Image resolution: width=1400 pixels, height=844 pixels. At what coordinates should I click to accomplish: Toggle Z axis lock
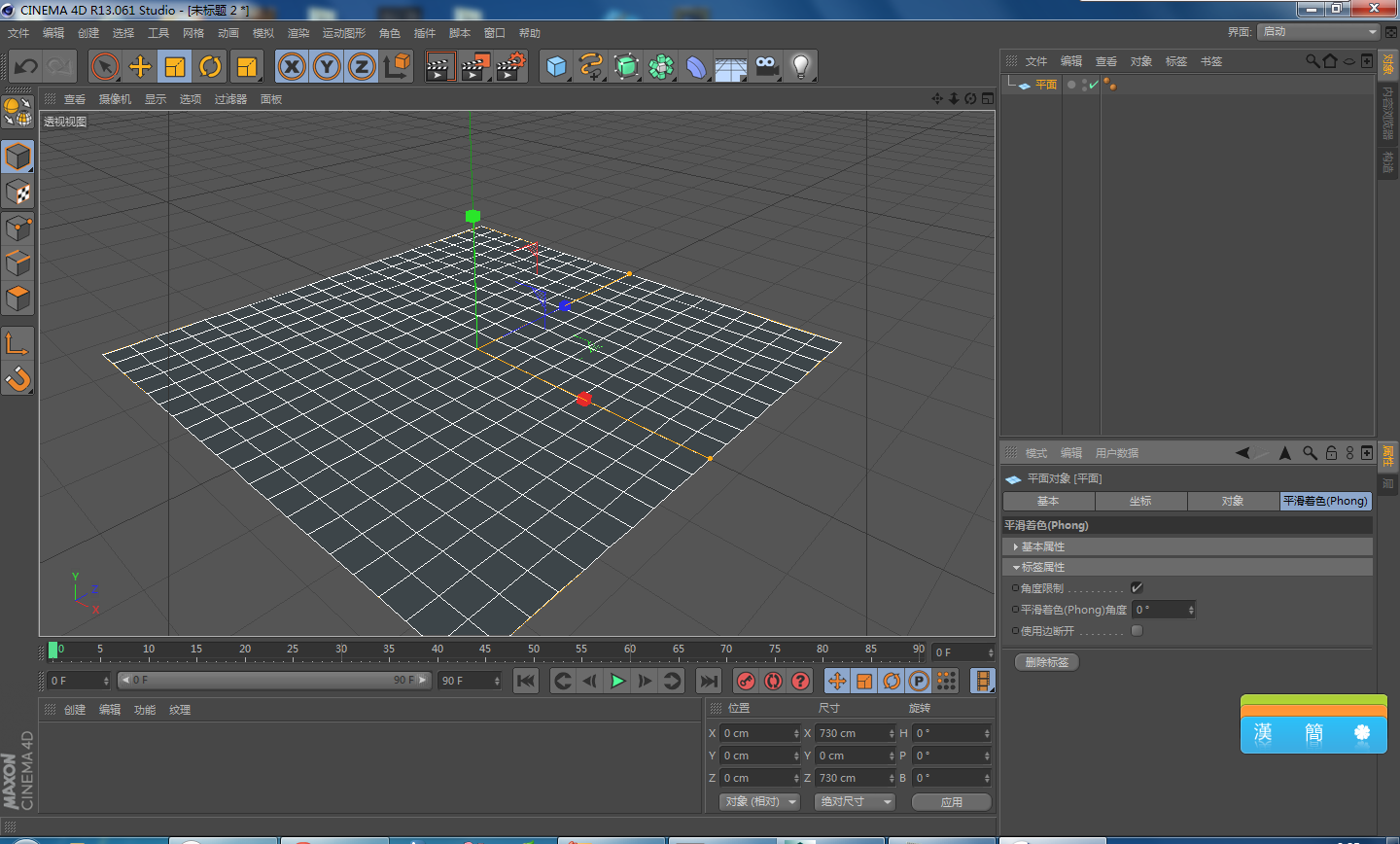tap(362, 66)
